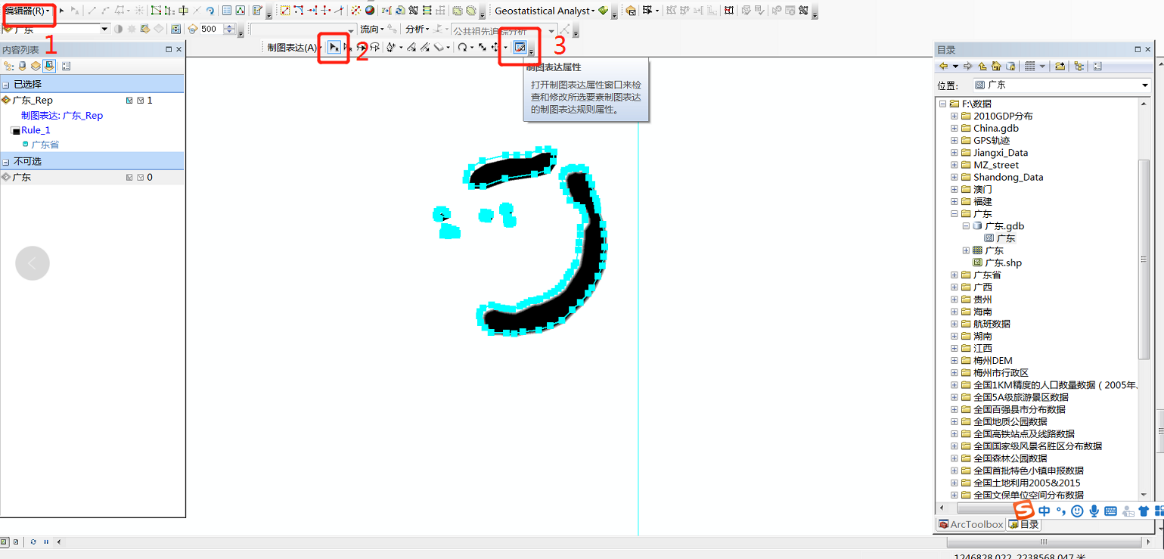Switch table of contents to List By Selection
1164x559 pixels.
[x=49, y=66]
